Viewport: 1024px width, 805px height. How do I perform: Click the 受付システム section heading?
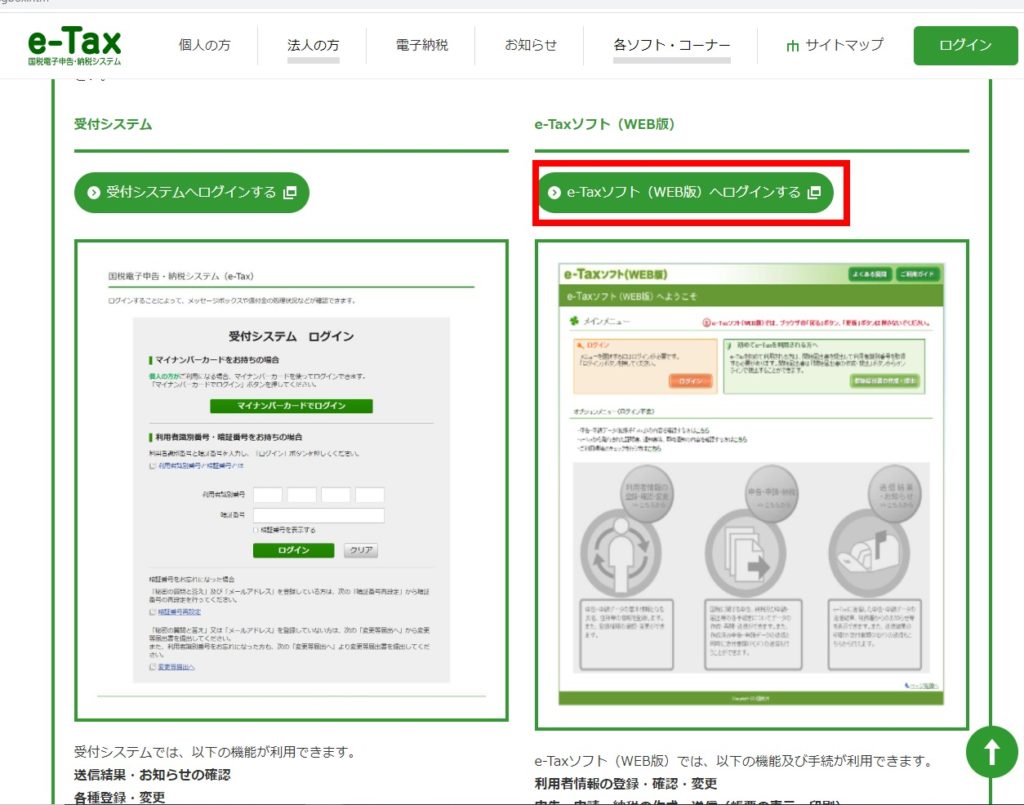tap(113, 124)
